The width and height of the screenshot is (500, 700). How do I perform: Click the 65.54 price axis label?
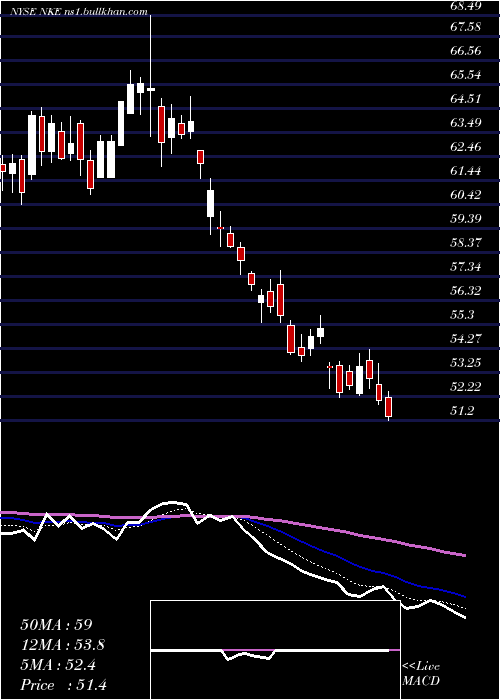465,75
